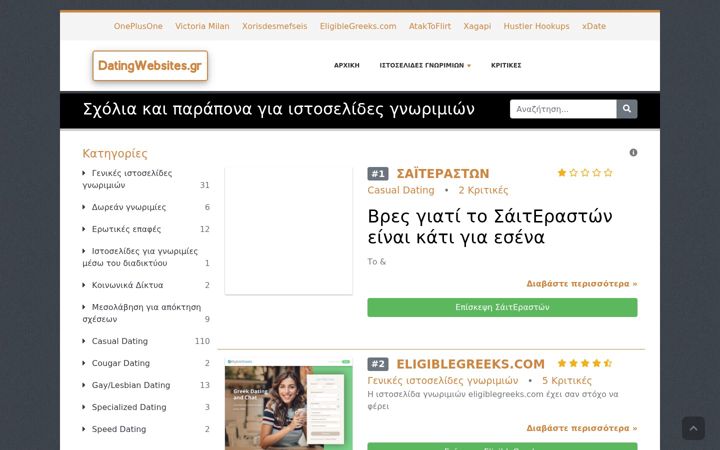This screenshot has width=720, height=450.
Task: Click the search magnifier button
Action: [627, 109]
